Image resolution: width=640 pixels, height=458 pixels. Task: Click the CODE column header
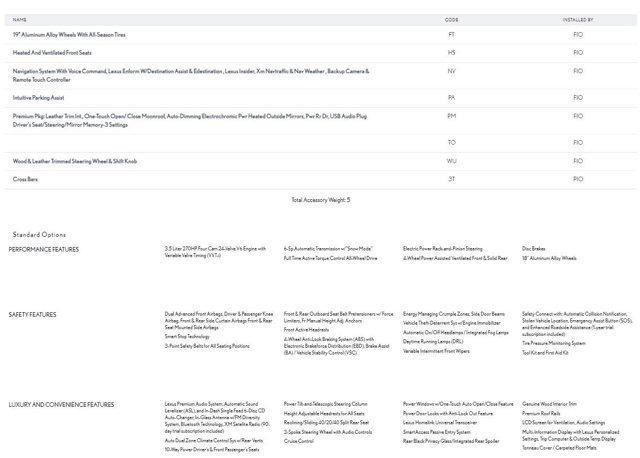click(451, 19)
